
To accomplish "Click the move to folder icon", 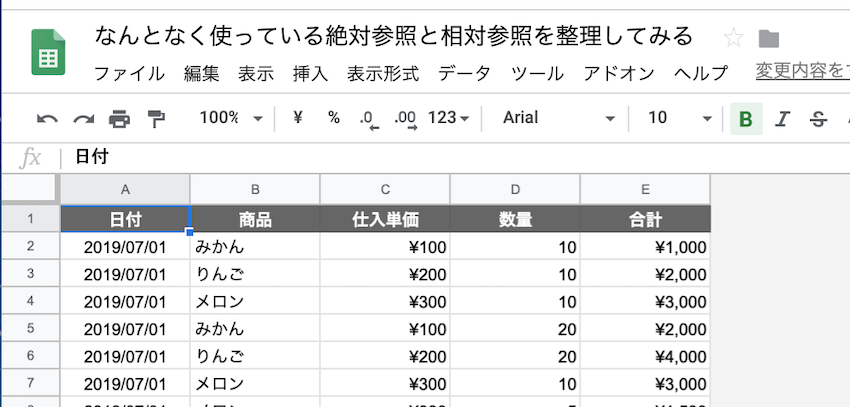I will 769,39.
